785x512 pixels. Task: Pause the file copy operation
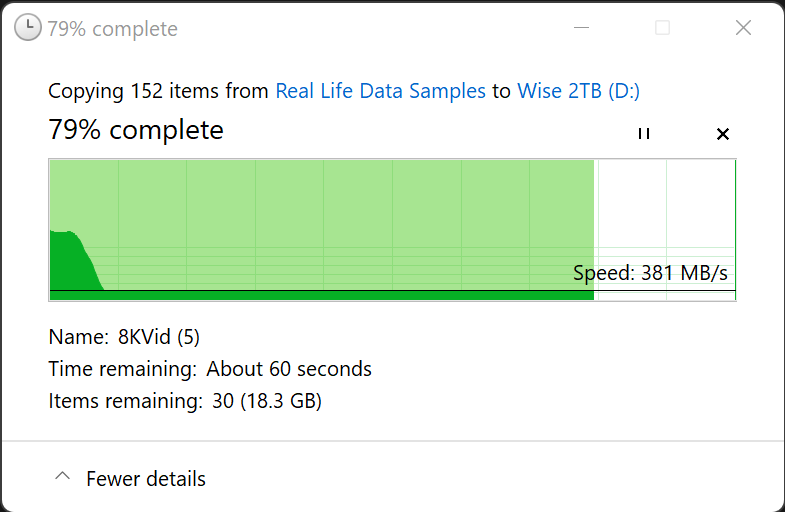pyautogui.click(x=643, y=134)
